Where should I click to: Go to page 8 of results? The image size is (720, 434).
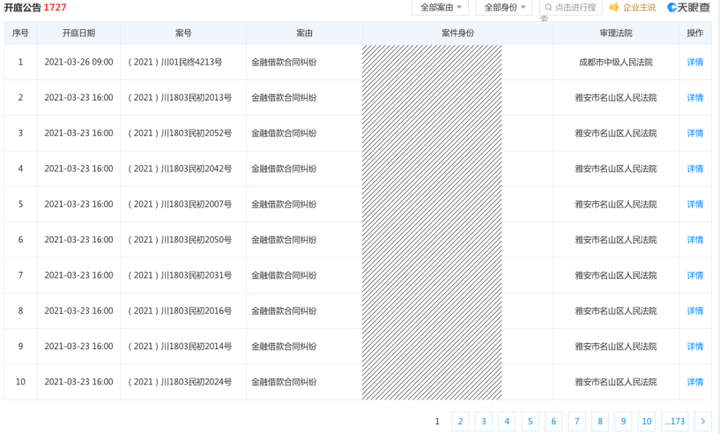(600, 421)
